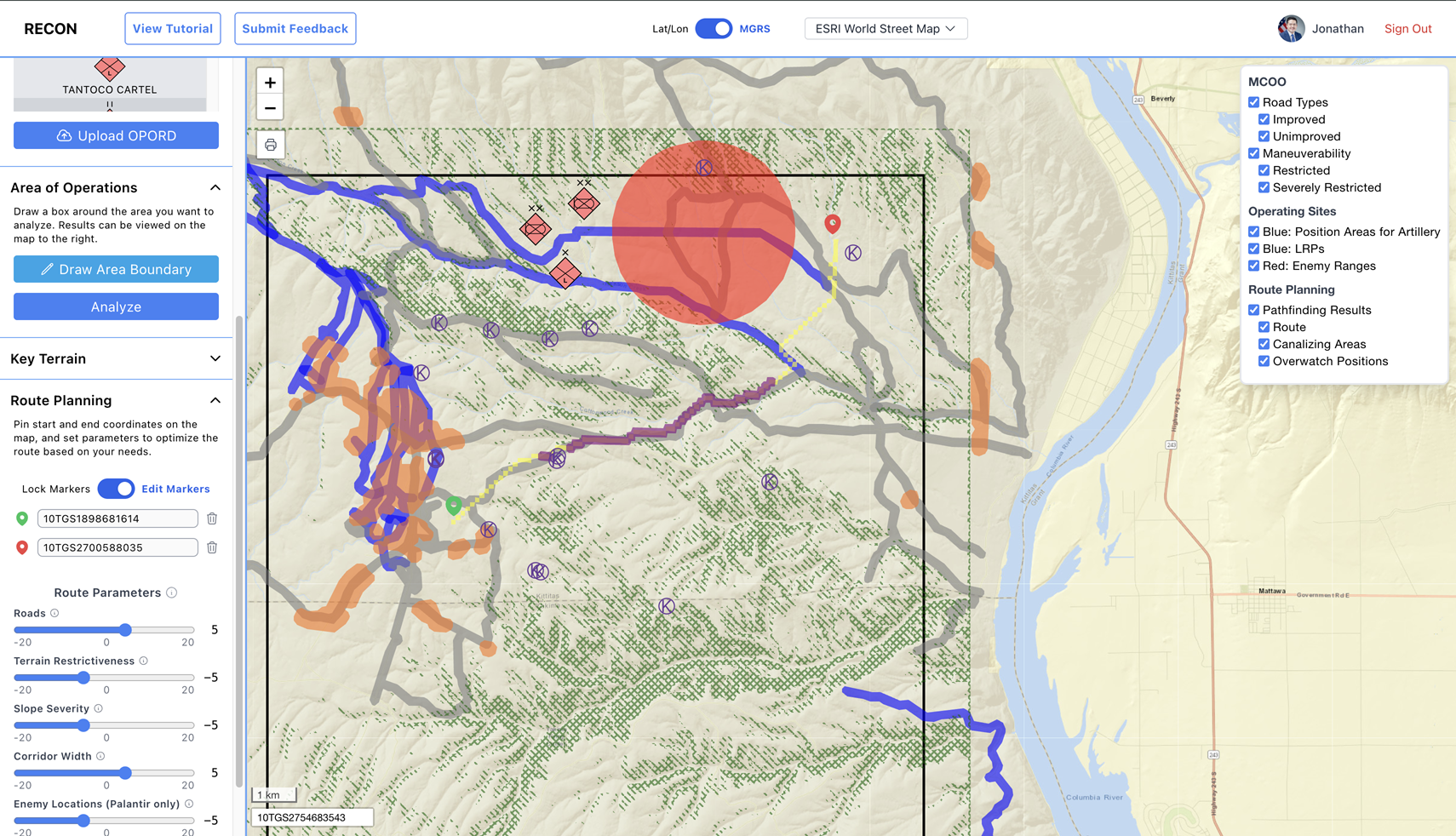Image resolution: width=1456 pixels, height=836 pixels.
Task: Open the View Tutorial button
Action: click(x=173, y=28)
